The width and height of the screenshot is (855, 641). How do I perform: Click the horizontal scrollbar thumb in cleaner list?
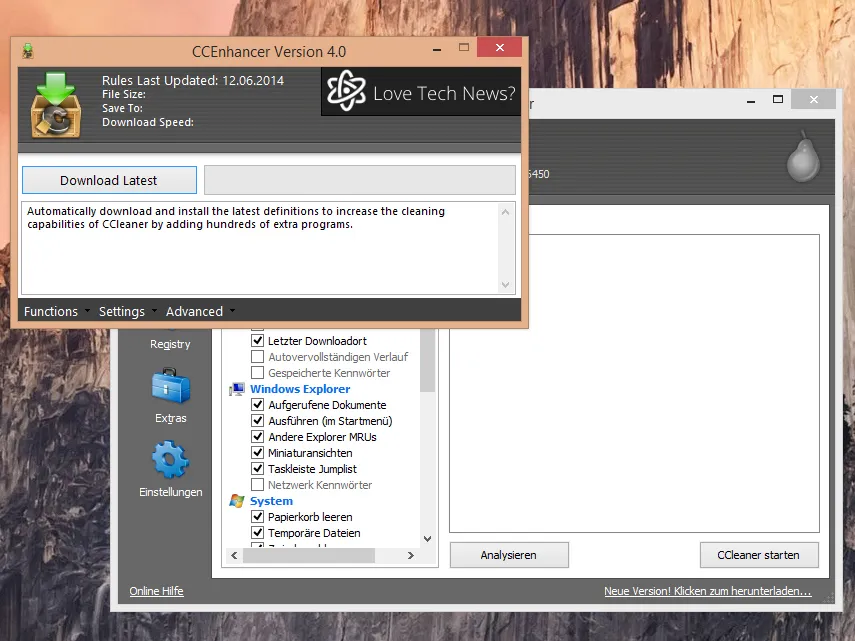[x=309, y=555]
